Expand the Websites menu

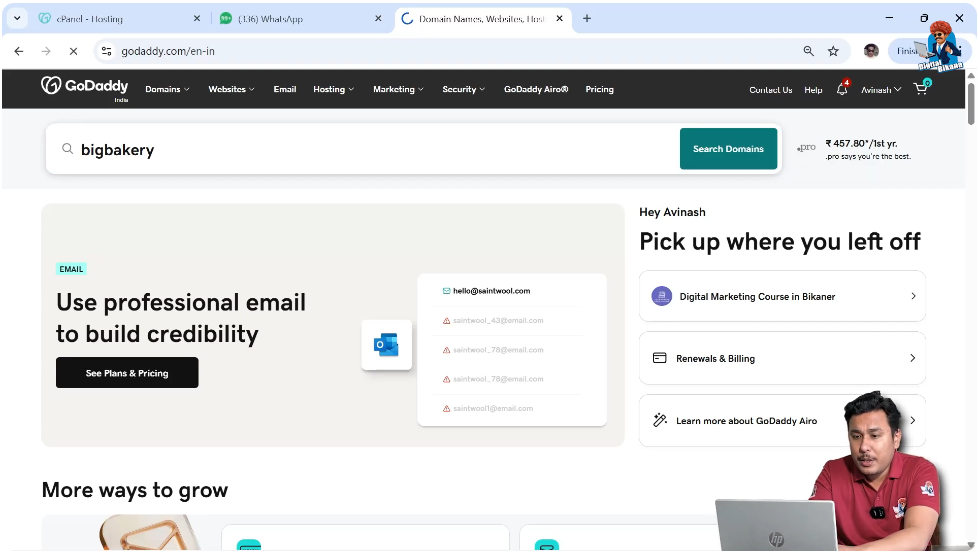(231, 89)
